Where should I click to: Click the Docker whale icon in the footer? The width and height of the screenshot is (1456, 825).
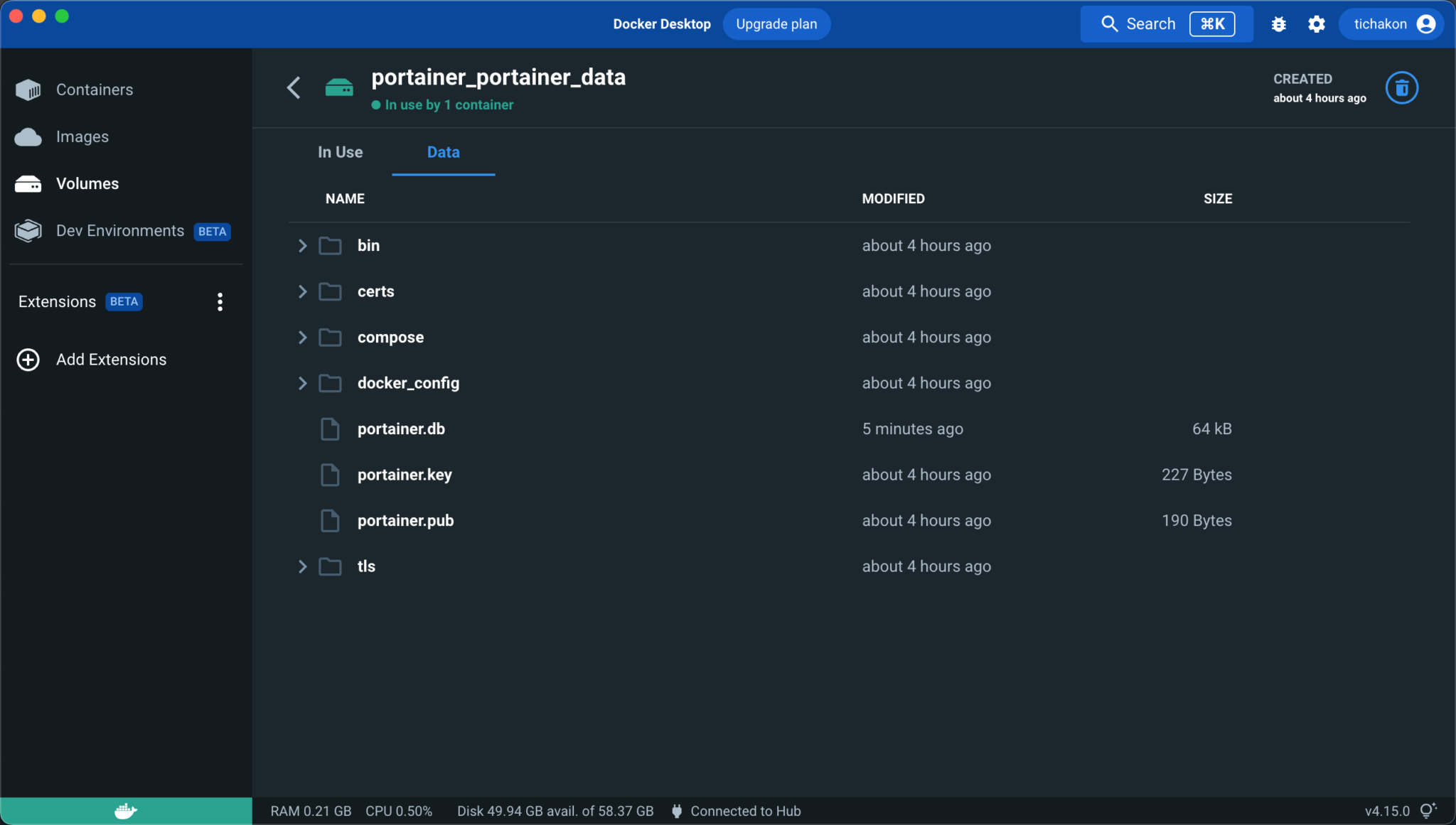point(125,810)
